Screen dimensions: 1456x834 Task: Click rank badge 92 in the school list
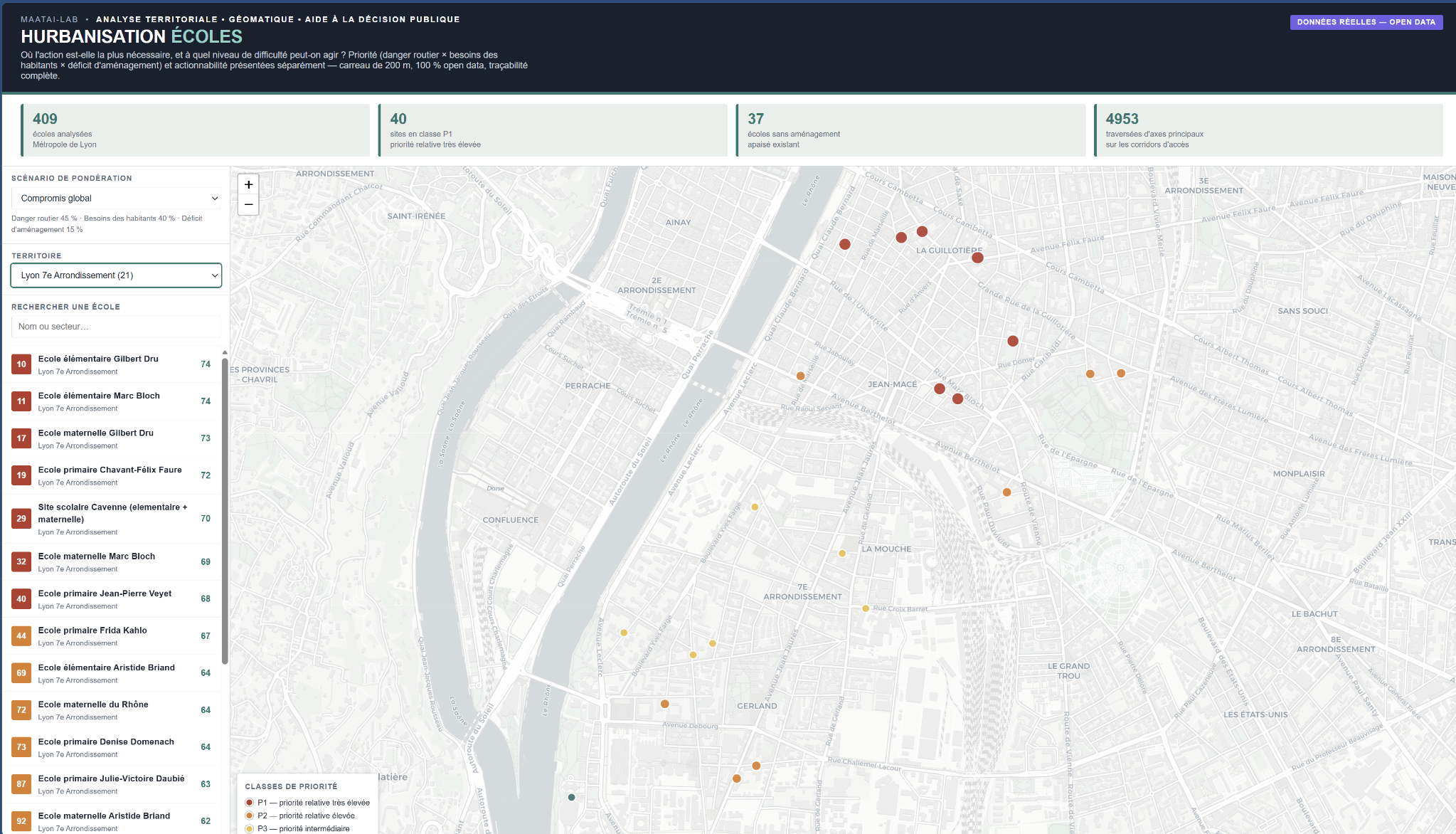pyautogui.click(x=21, y=821)
